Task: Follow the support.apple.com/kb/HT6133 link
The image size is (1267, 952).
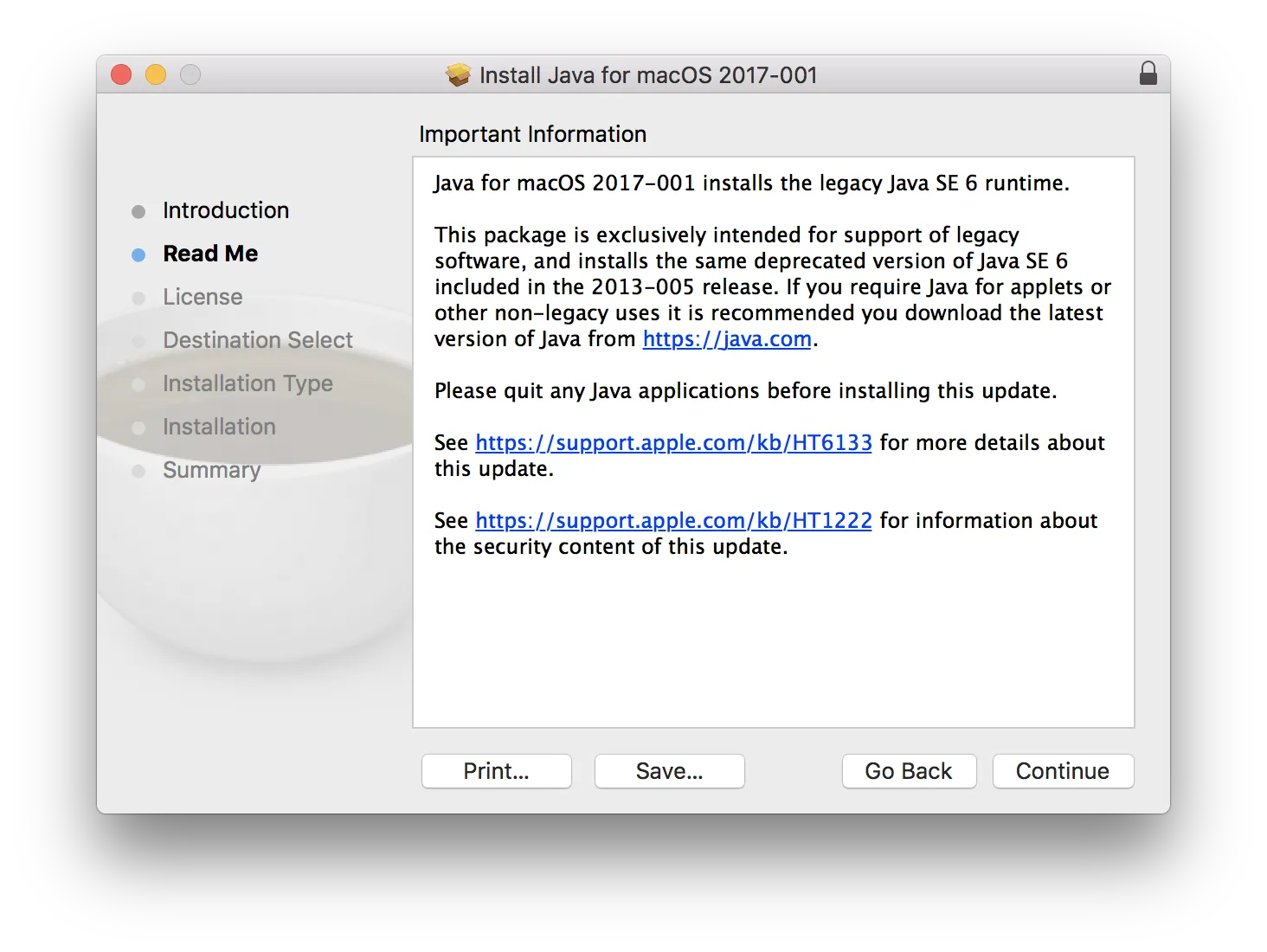Action: tap(673, 443)
